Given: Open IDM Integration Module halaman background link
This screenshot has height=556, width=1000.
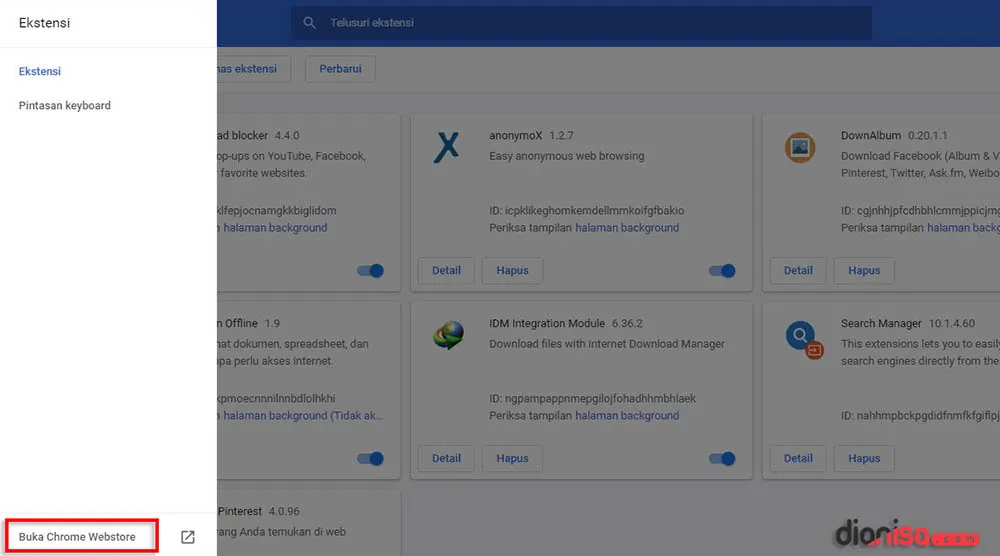Looking at the screenshot, I should [x=627, y=416].
